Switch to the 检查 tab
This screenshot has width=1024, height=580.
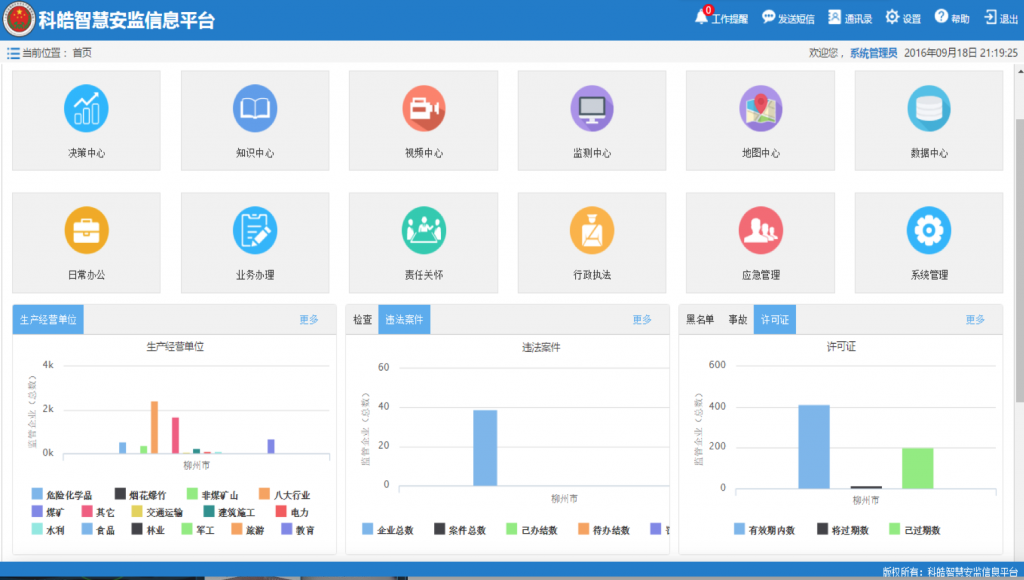[x=362, y=320]
